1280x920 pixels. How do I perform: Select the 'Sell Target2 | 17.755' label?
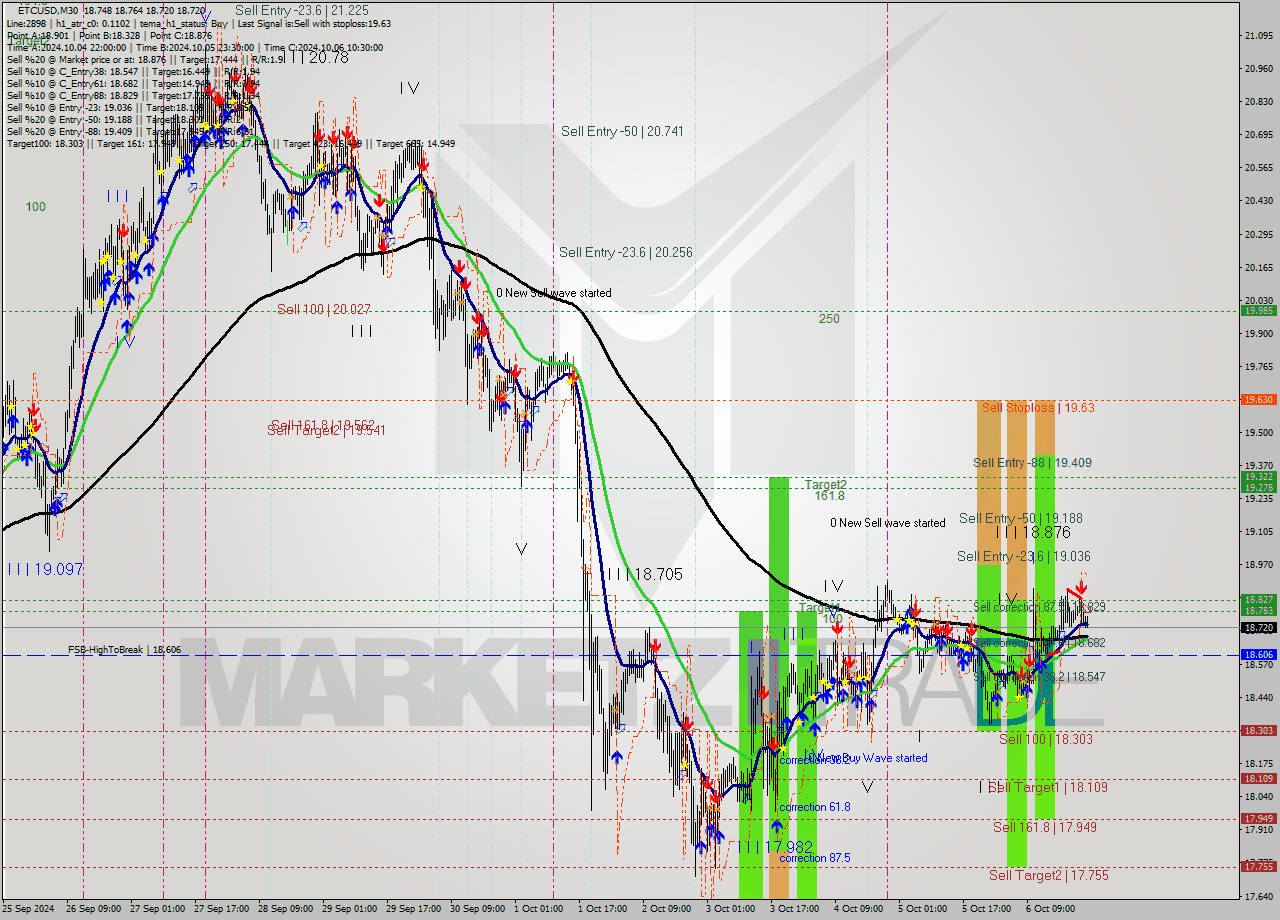click(x=1049, y=875)
